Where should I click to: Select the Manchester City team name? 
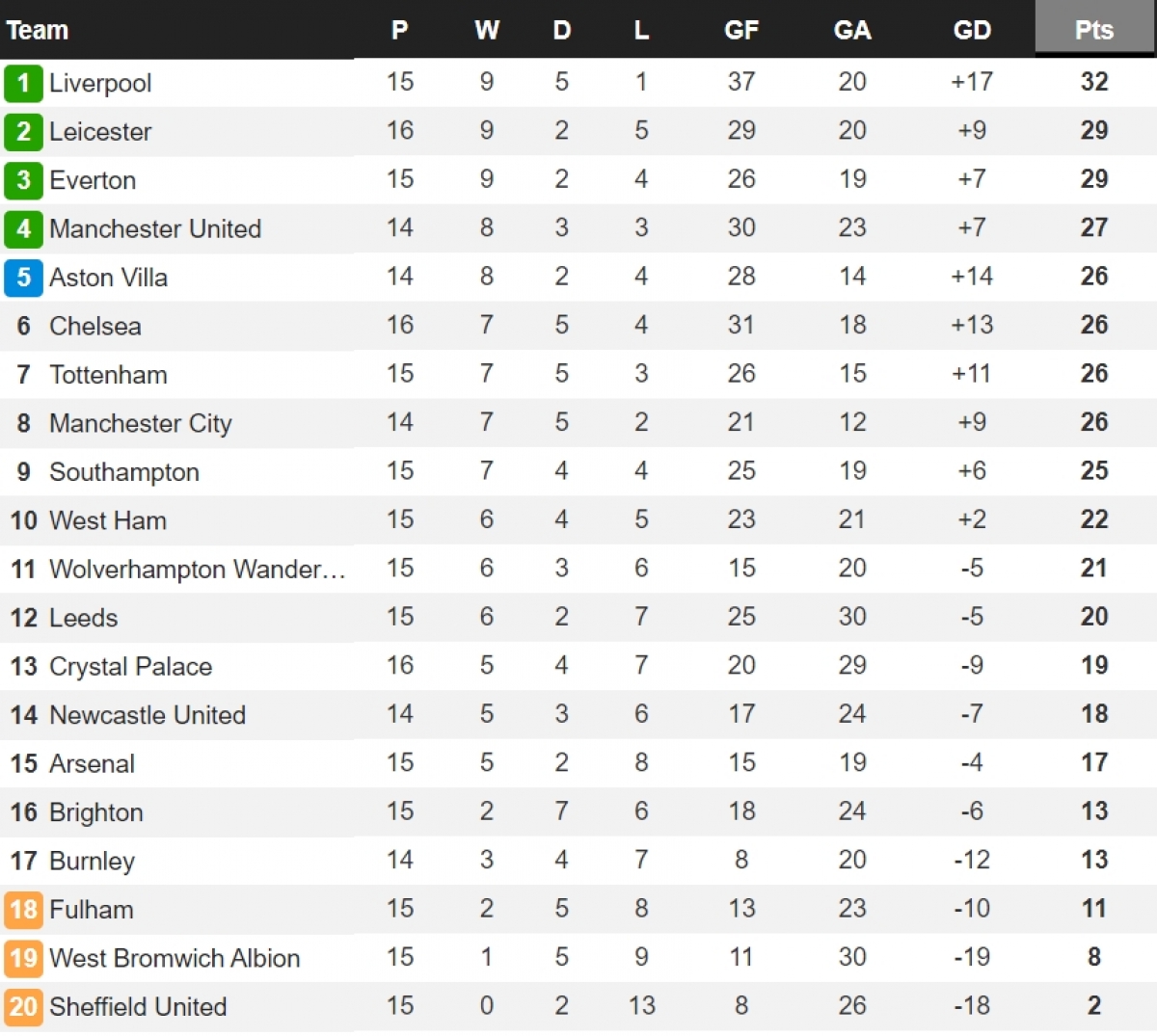point(141,423)
